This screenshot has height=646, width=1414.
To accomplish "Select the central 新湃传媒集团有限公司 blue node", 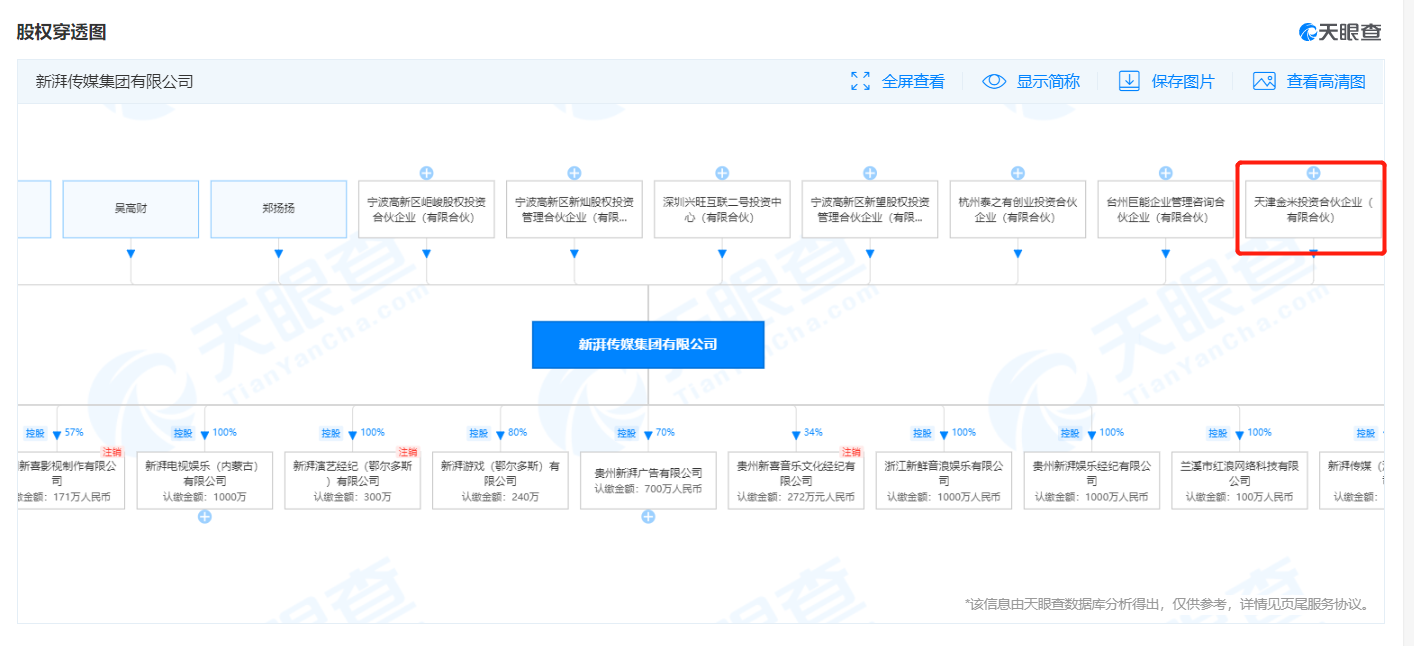I will tap(648, 344).
